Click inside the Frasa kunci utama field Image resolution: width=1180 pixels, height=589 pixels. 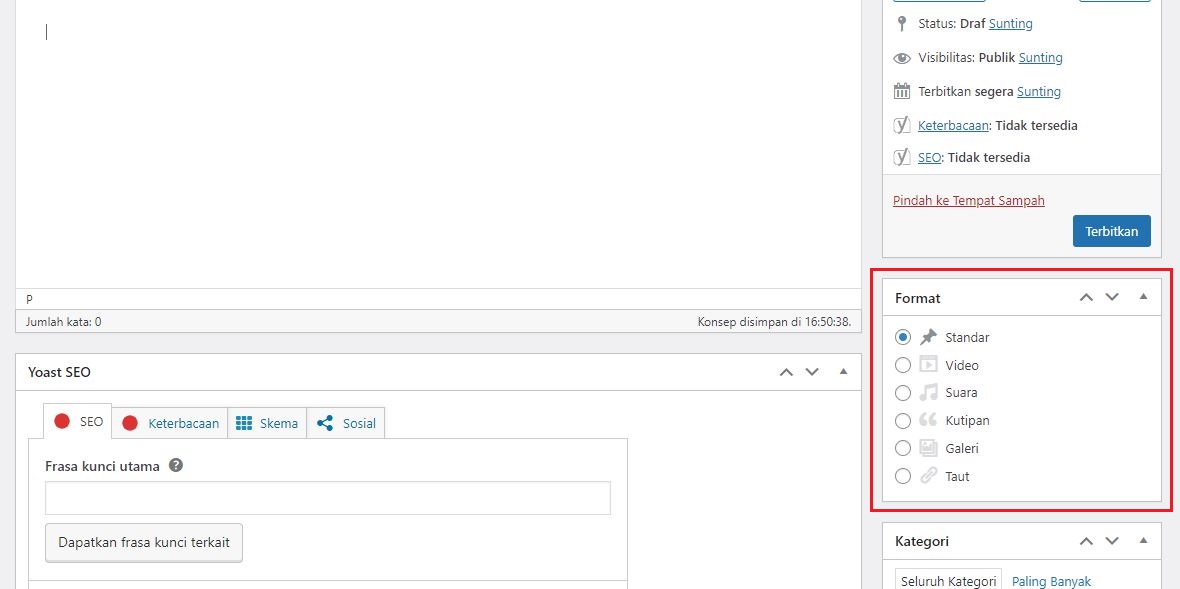click(x=328, y=497)
